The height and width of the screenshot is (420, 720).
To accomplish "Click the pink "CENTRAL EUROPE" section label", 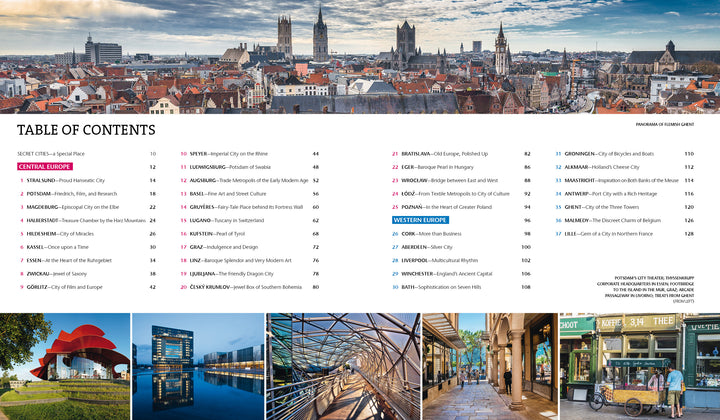I will point(45,167).
